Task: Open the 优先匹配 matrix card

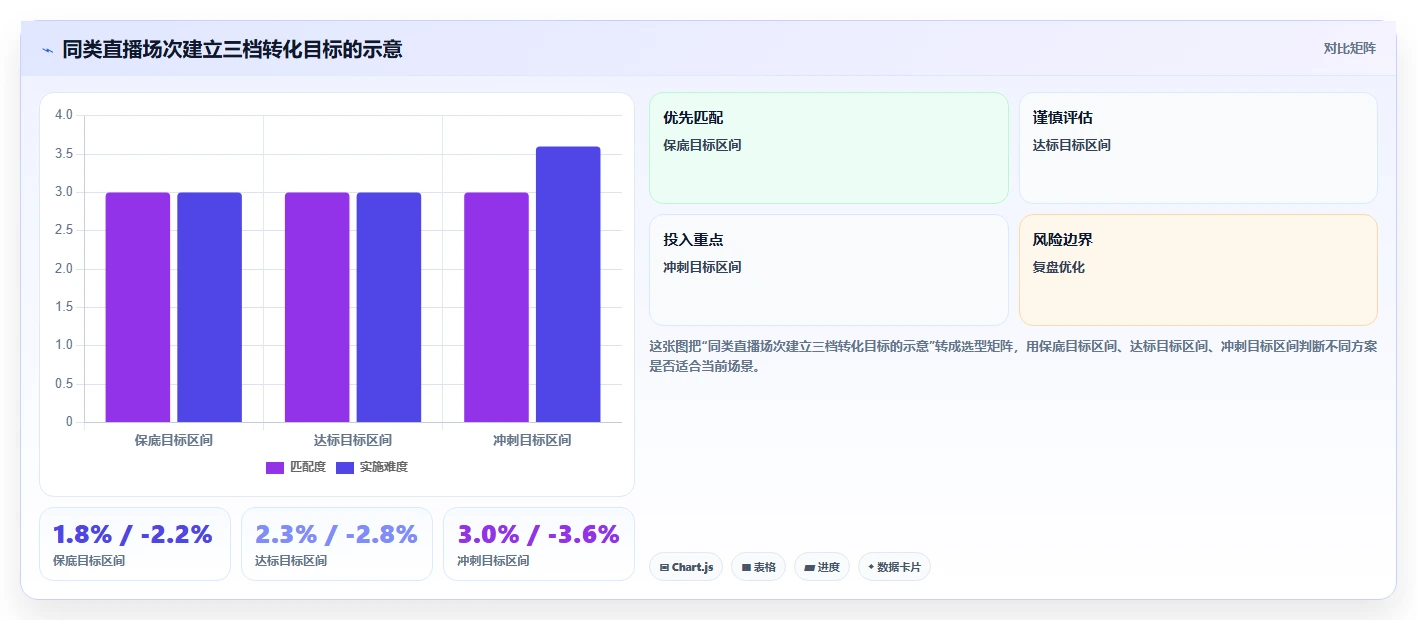Action: [x=829, y=148]
